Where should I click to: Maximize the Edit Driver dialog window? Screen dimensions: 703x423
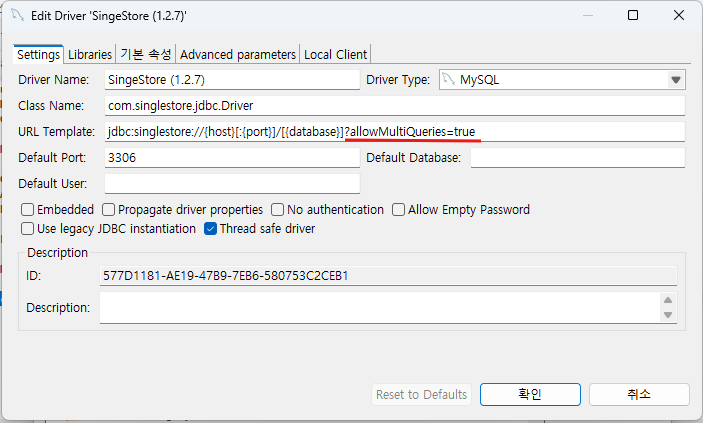[633, 15]
